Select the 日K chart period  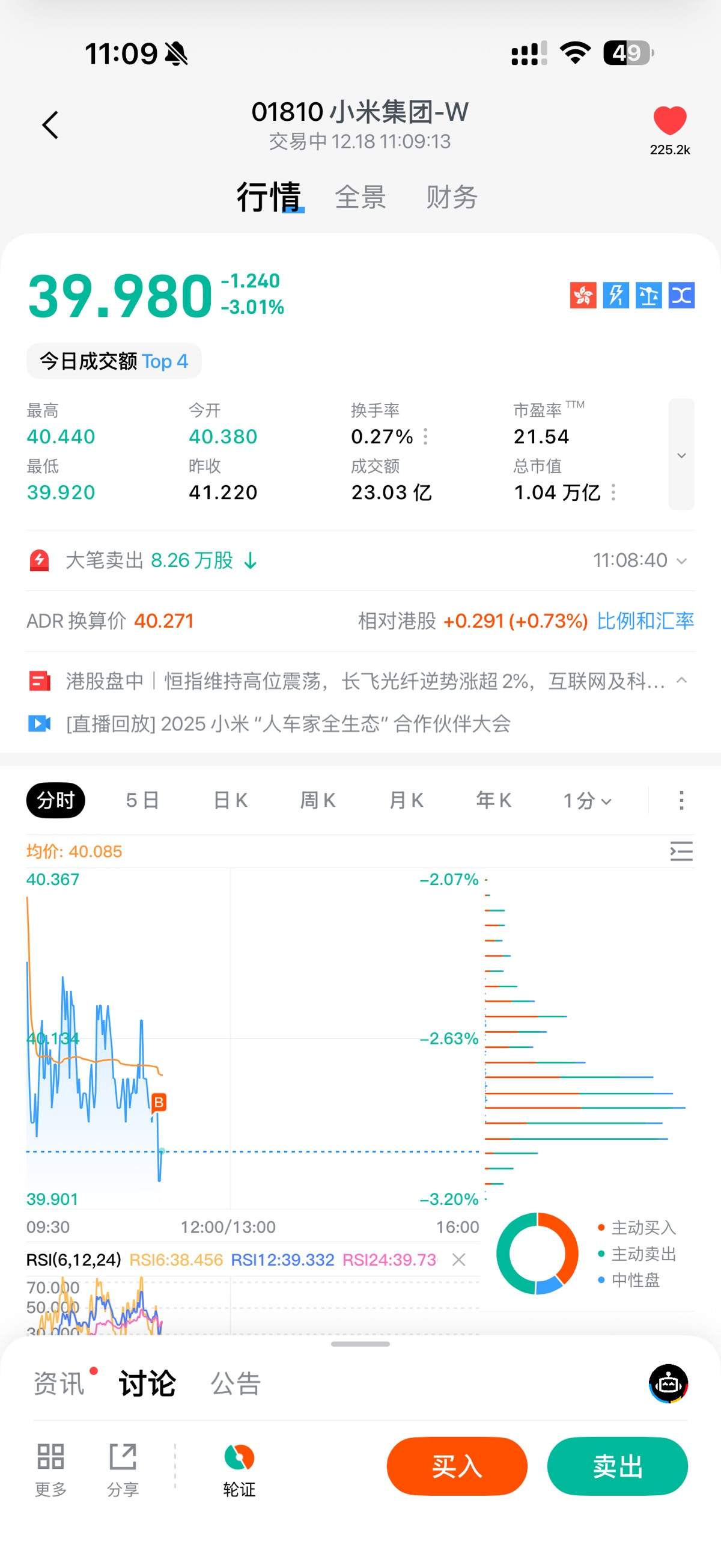[x=230, y=800]
